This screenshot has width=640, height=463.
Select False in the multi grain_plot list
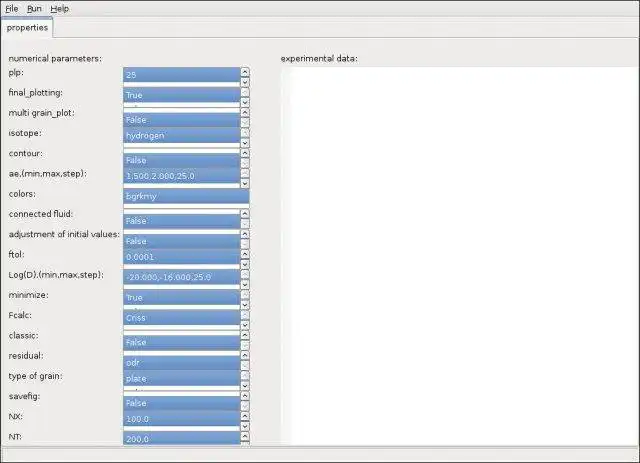[182, 120]
